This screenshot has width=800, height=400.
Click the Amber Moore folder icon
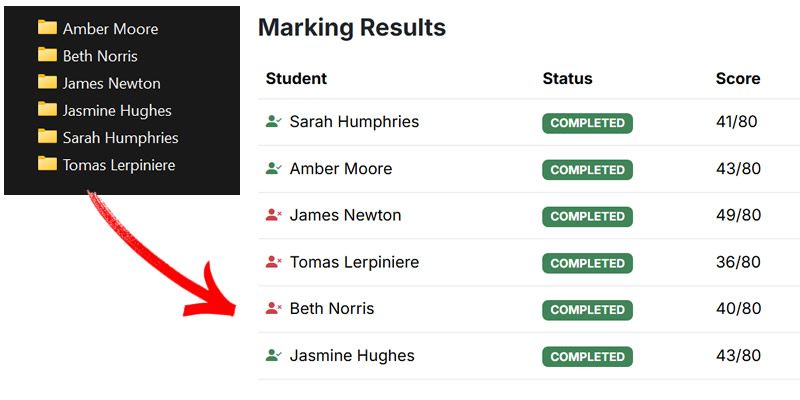[x=47, y=28]
